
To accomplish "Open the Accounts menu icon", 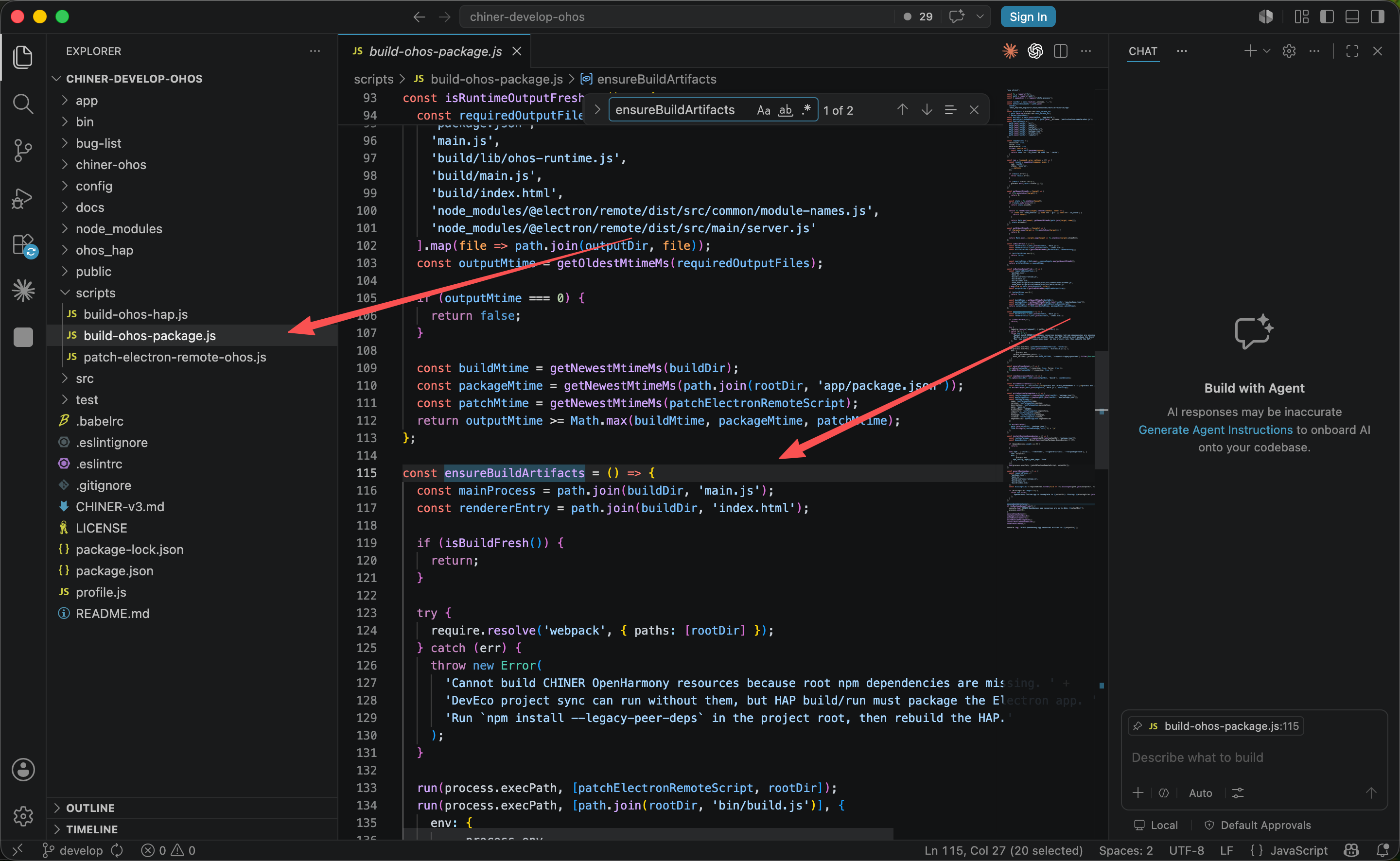I will tap(23, 769).
